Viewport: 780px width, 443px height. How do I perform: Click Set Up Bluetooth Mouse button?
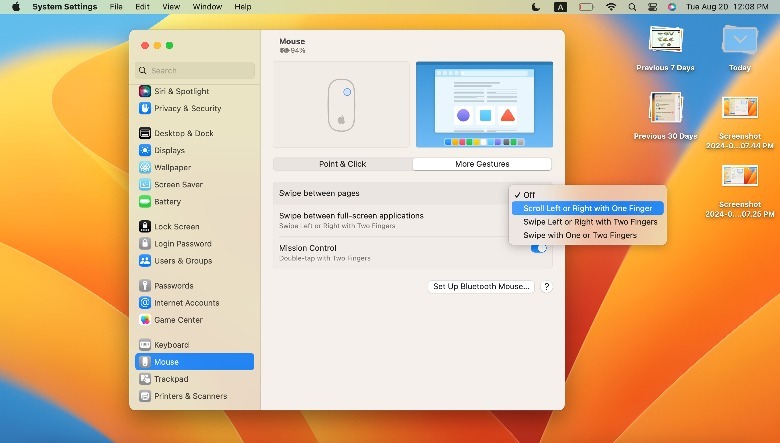click(481, 286)
